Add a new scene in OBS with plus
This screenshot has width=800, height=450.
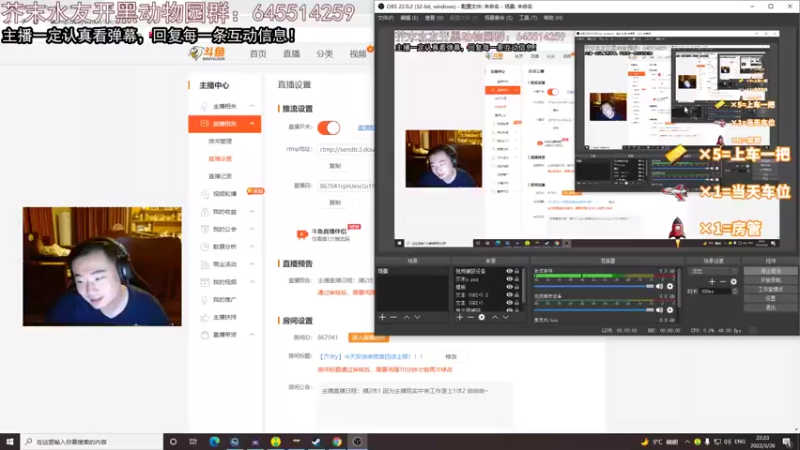click(382, 317)
